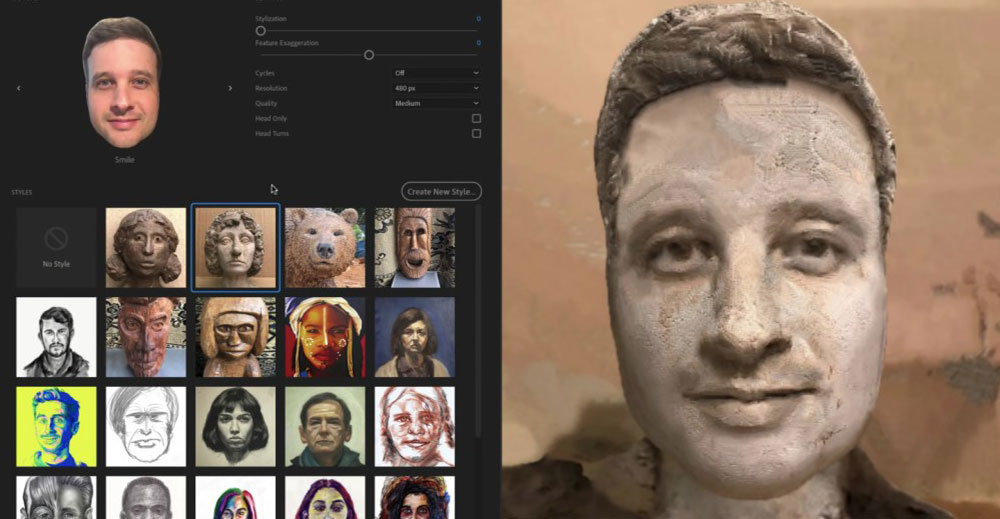Select the red carved wood face style
This screenshot has height=519, width=1000.
coord(146,337)
